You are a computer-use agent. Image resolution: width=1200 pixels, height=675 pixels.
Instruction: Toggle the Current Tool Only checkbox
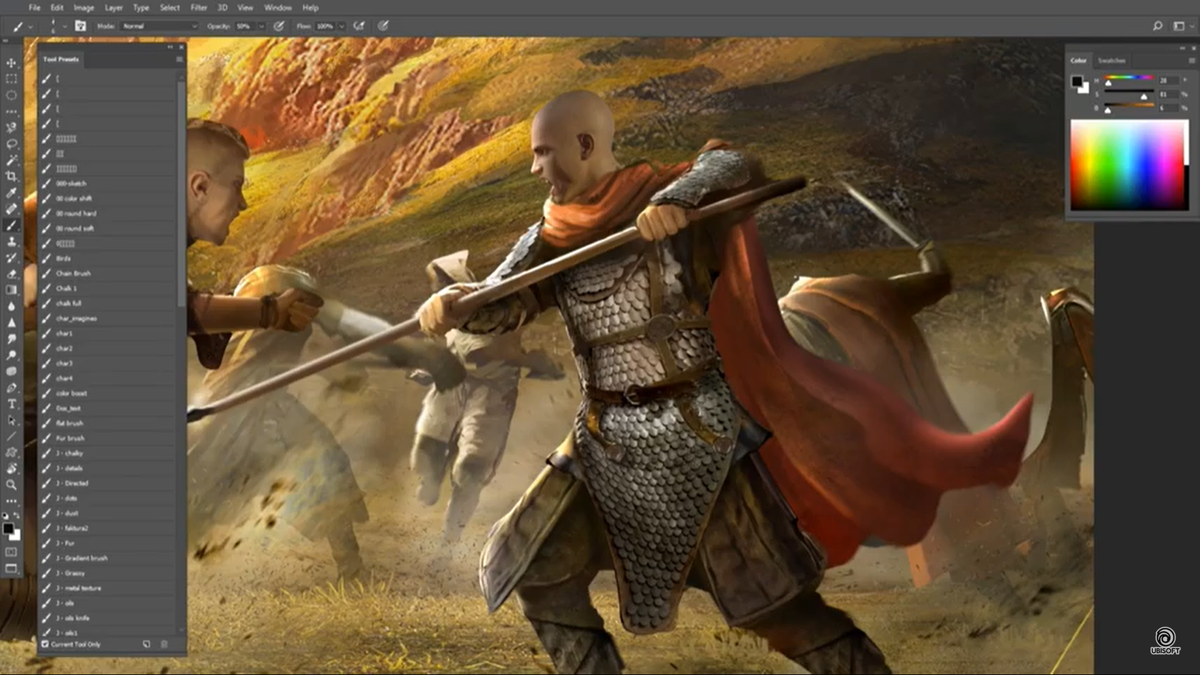coord(46,644)
